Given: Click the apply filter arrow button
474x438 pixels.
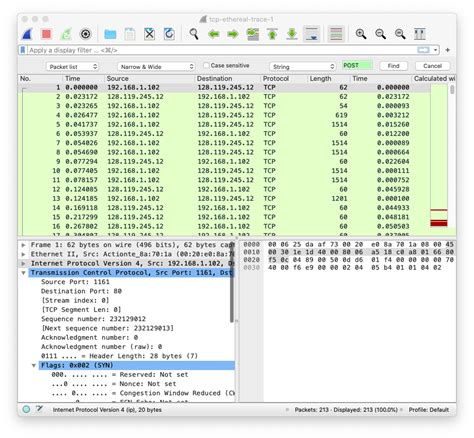Looking at the screenshot, I should coord(423,50).
